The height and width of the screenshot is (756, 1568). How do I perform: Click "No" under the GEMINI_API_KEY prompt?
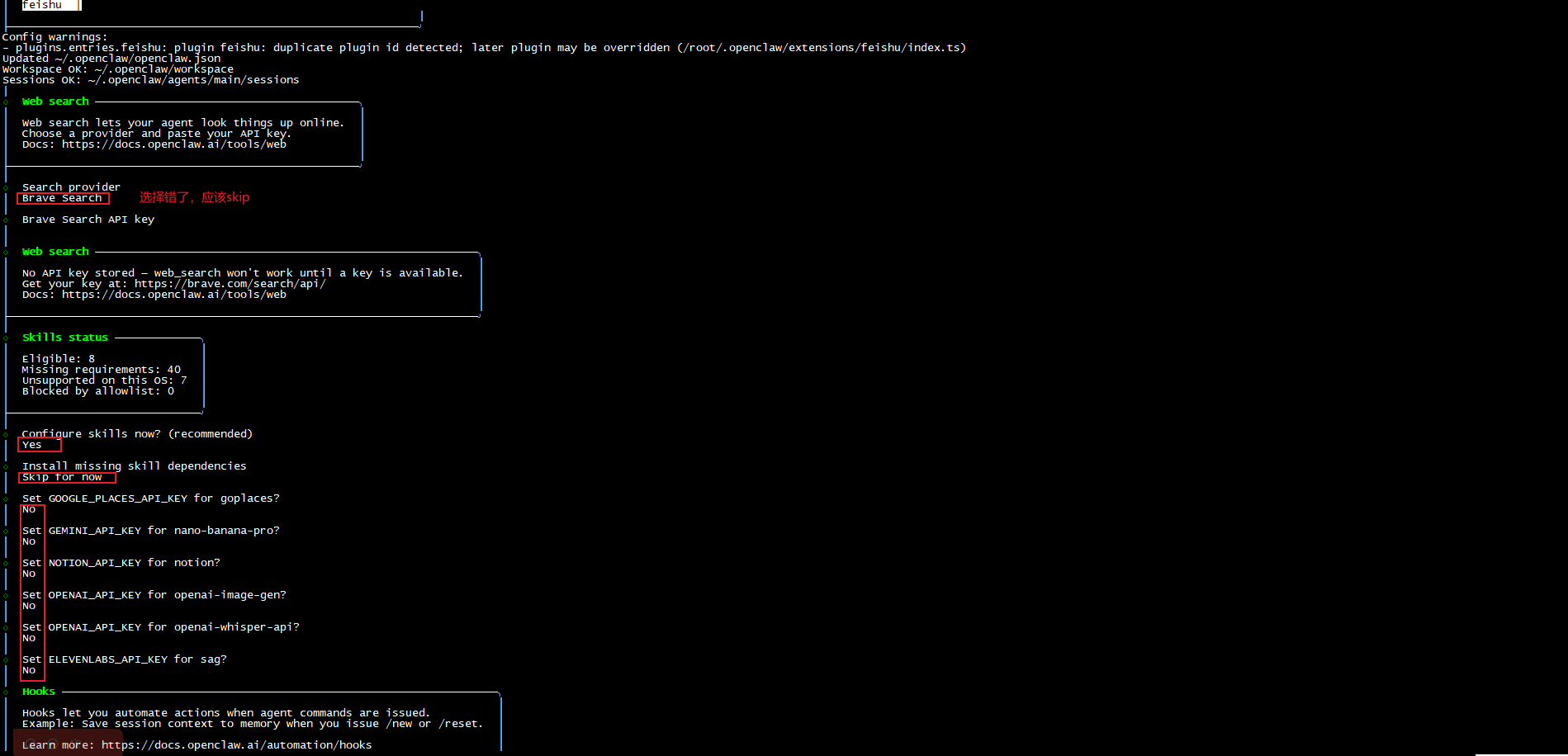pyautogui.click(x=29, y=542)
